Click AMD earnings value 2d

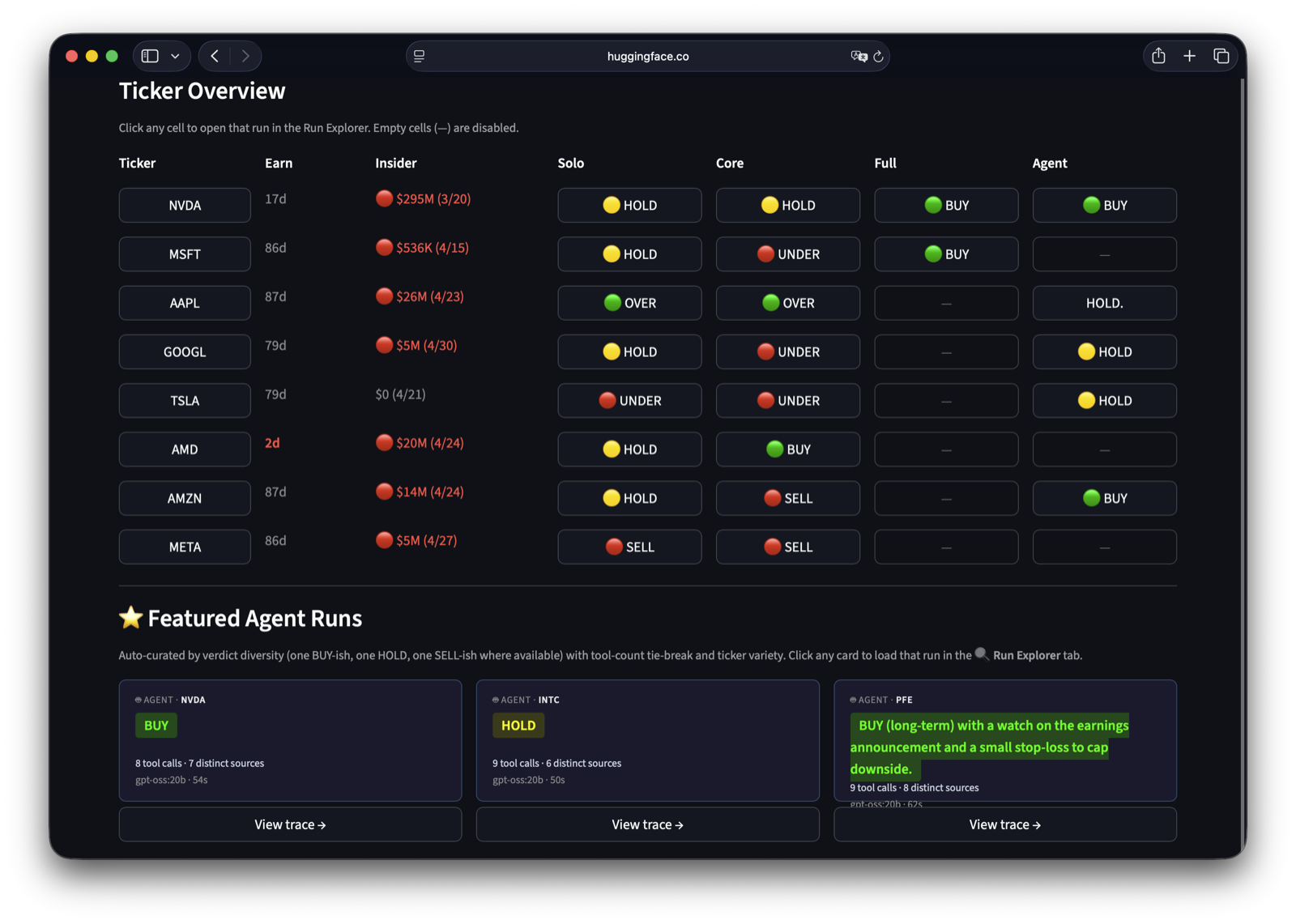click(272, 443)
